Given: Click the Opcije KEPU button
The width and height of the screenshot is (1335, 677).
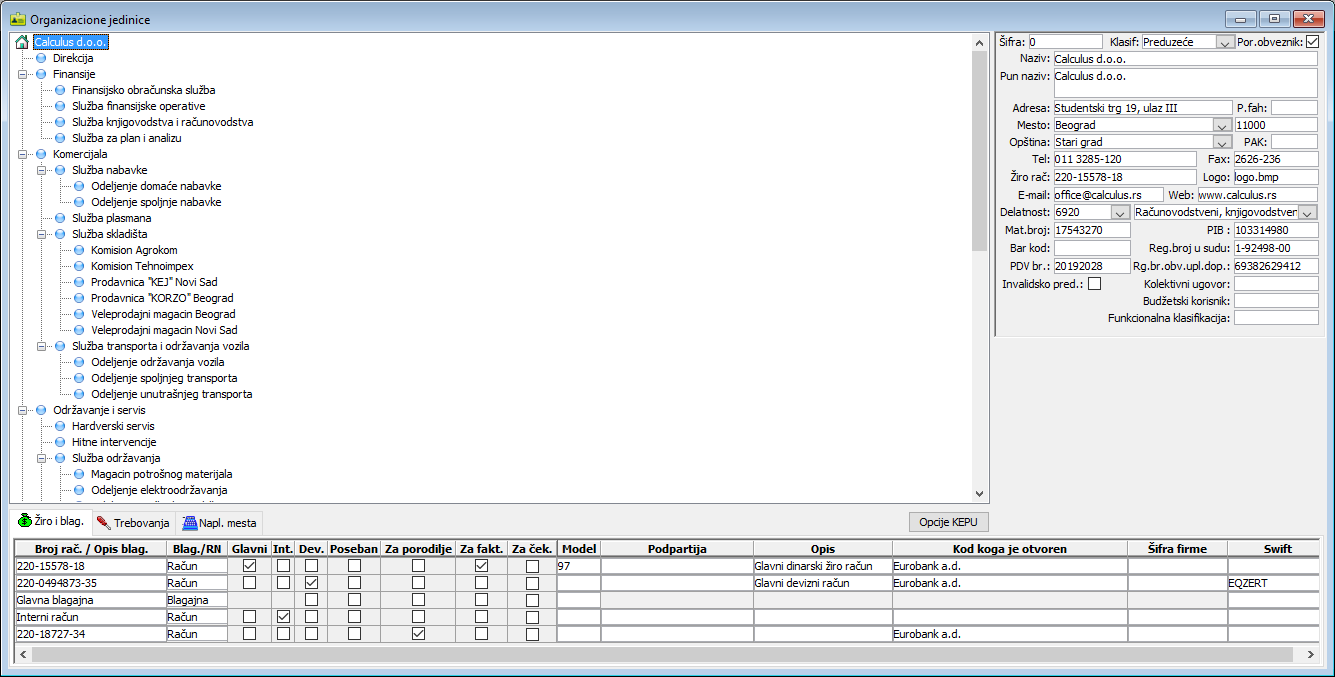Looking at the screenshot, I should coord(949,522).
